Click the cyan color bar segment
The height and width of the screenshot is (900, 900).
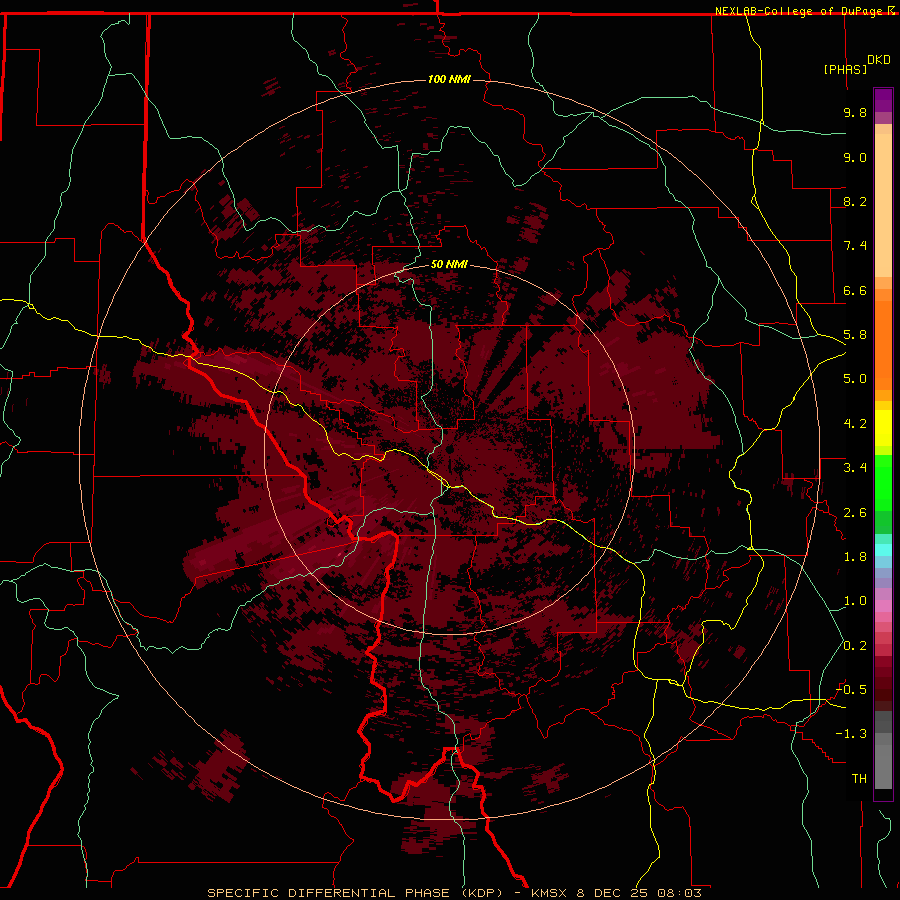coord(883,550)
